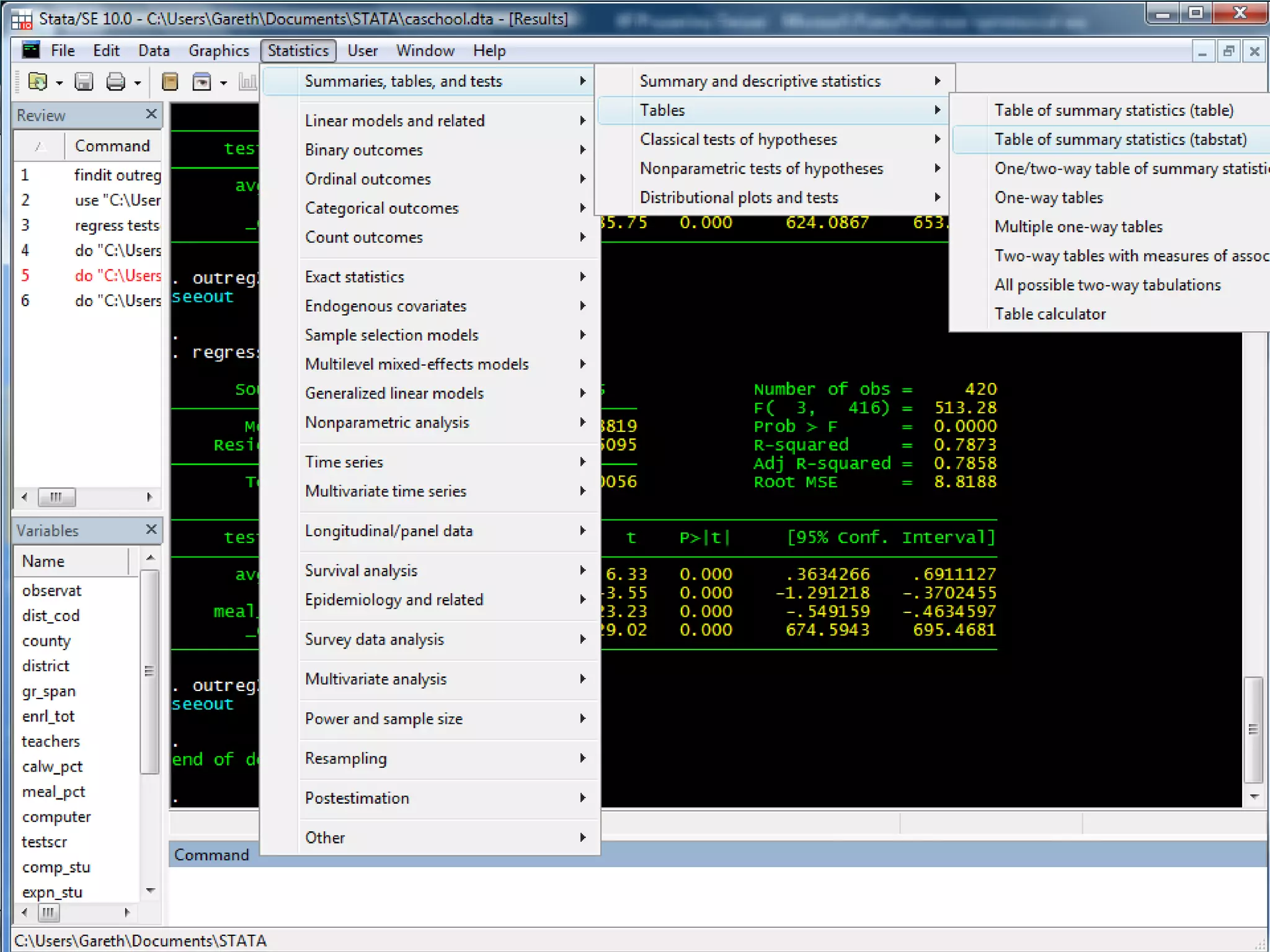The height and width of the screenshot is (952, 1270).
Task: Click the testscr variable in list
Action: click(x=44, y=842)
